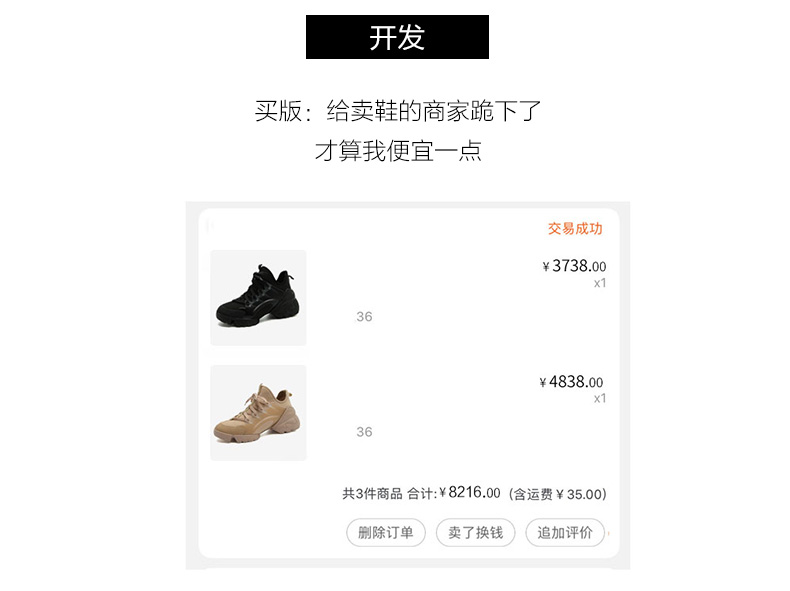Click the orange indicator beside 追加评价
Image resolution: width=790 pixels, height=591 pixels.
[609, 533]
